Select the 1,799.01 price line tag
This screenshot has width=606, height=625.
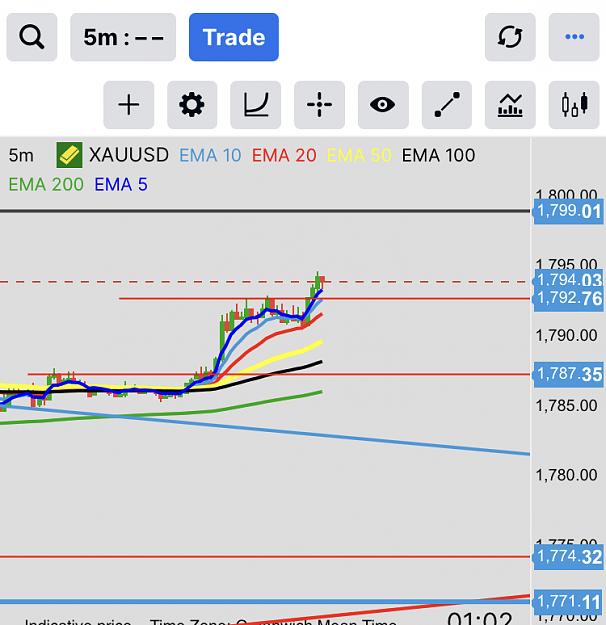pyautogui.click(x=569, y=211)
